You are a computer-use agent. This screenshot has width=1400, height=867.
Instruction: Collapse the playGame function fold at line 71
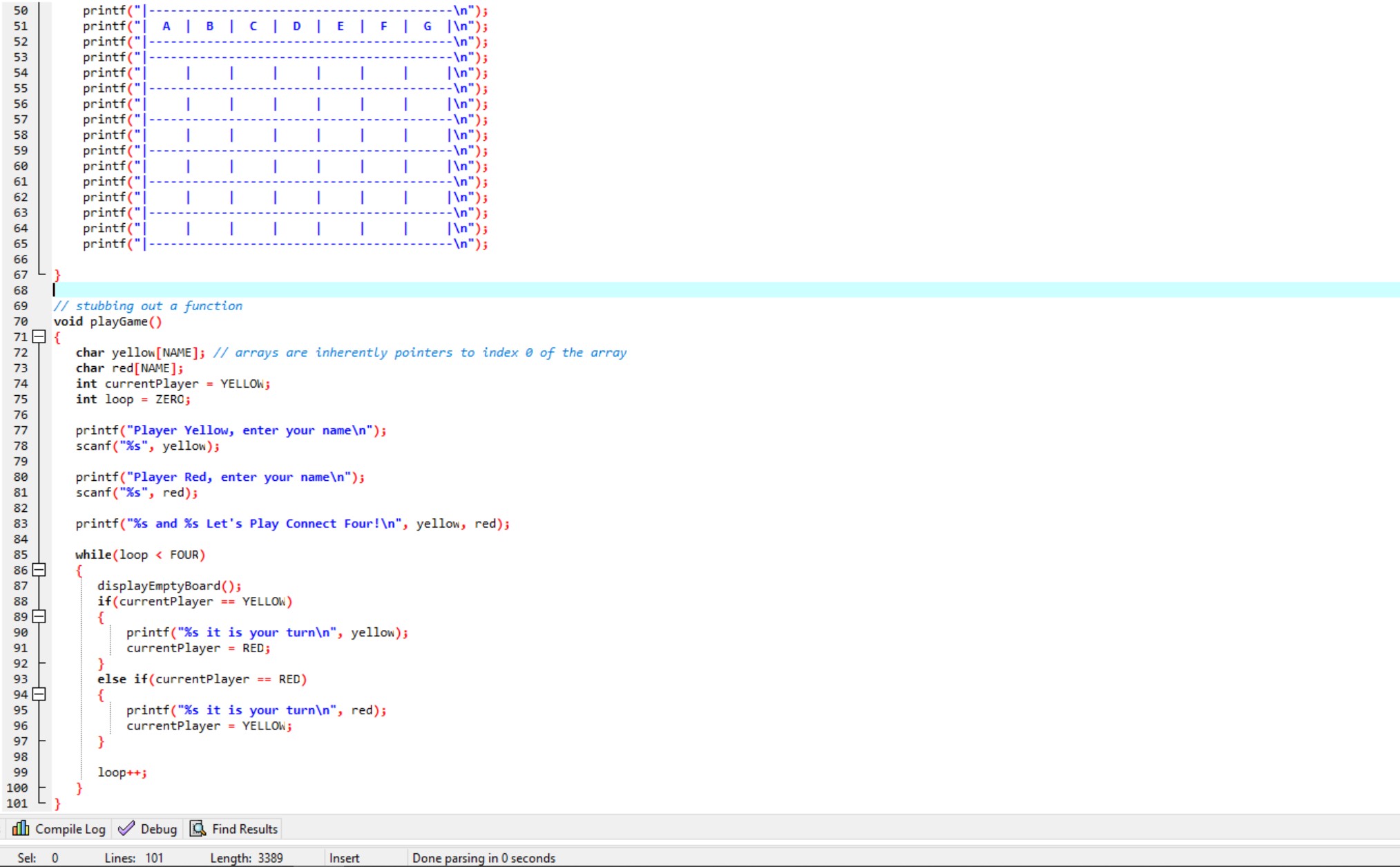(x=39, y=337)
